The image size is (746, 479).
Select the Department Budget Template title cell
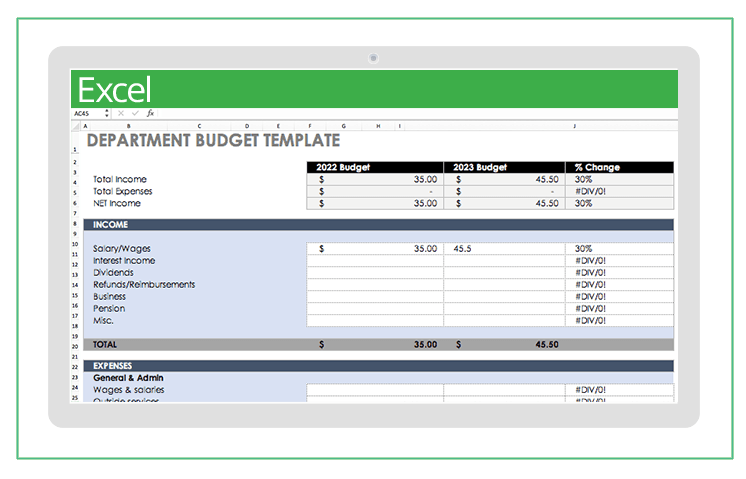(x=213, y=141)
